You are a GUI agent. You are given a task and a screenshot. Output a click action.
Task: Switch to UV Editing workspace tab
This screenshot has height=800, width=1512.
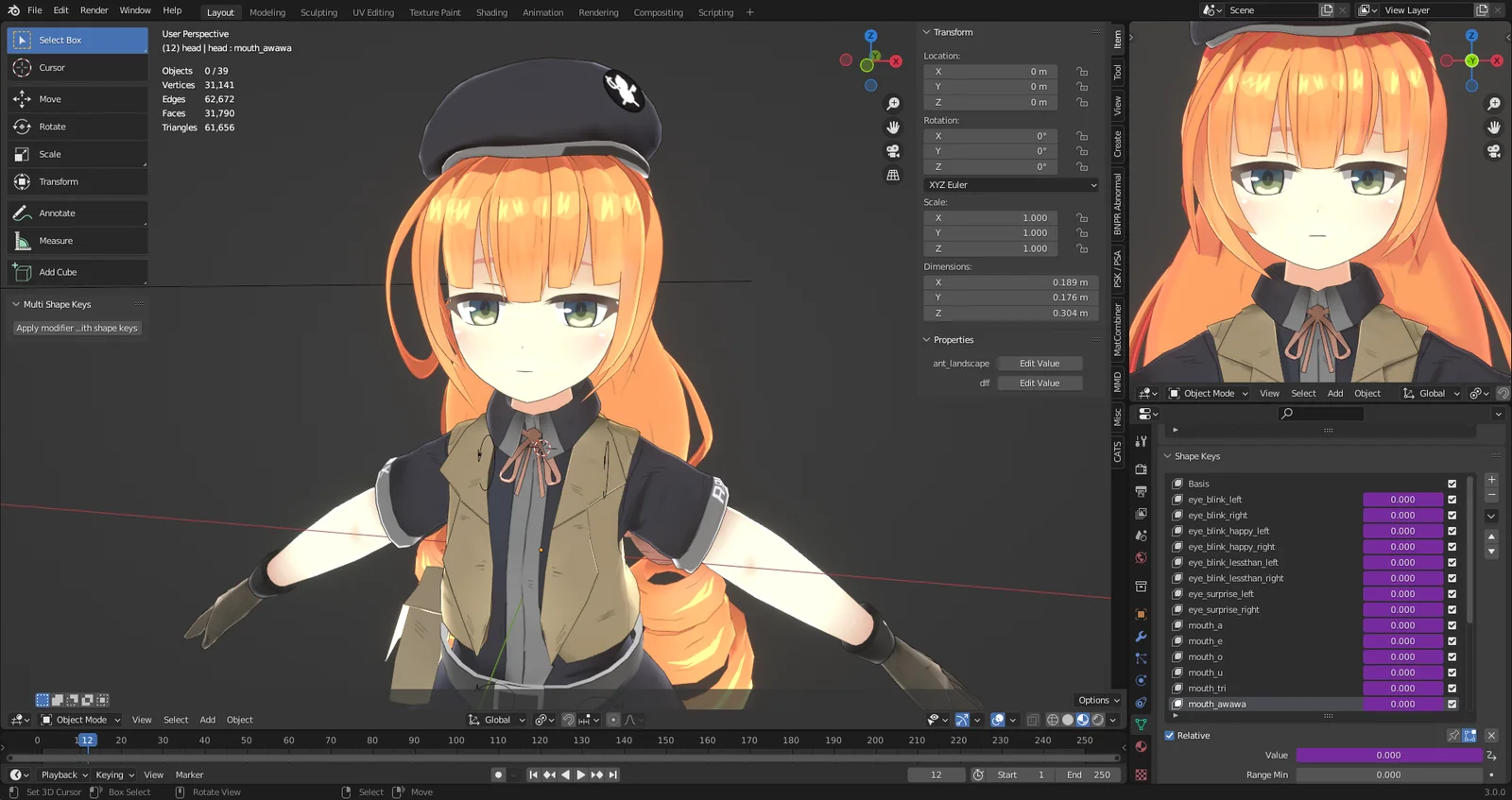click(373, 12)
